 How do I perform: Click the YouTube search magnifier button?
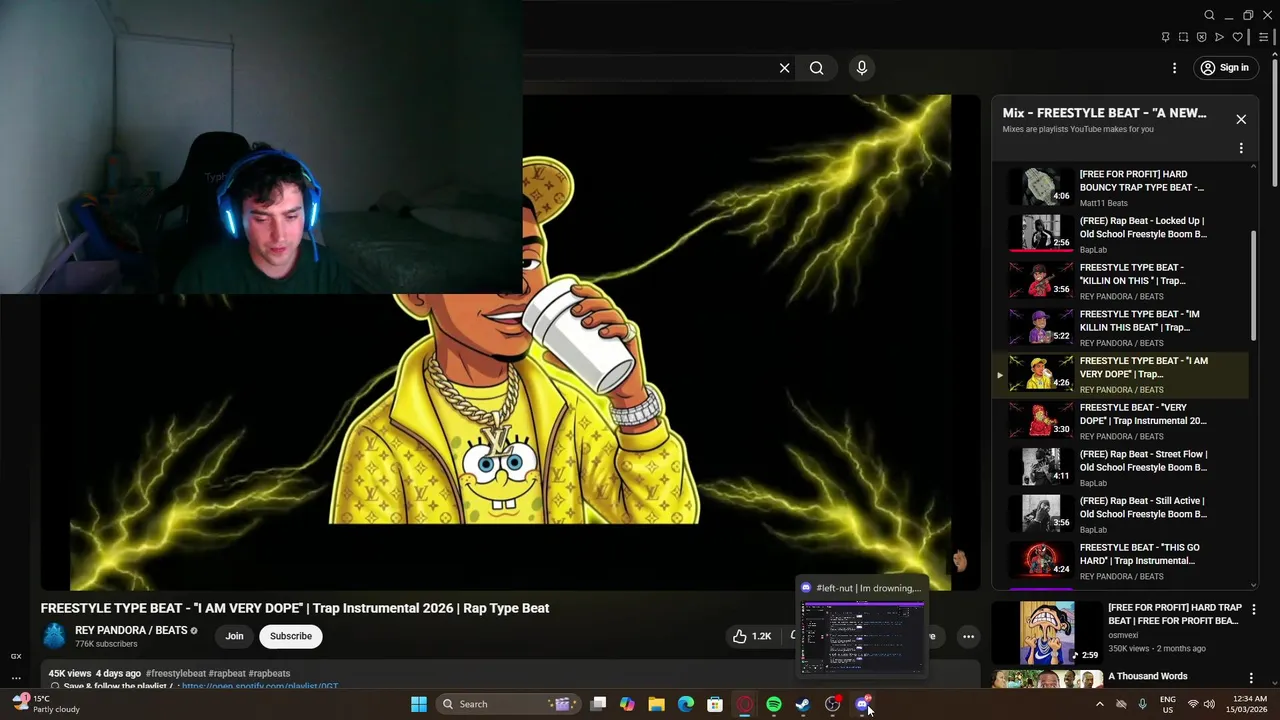(x=817, y=68)
